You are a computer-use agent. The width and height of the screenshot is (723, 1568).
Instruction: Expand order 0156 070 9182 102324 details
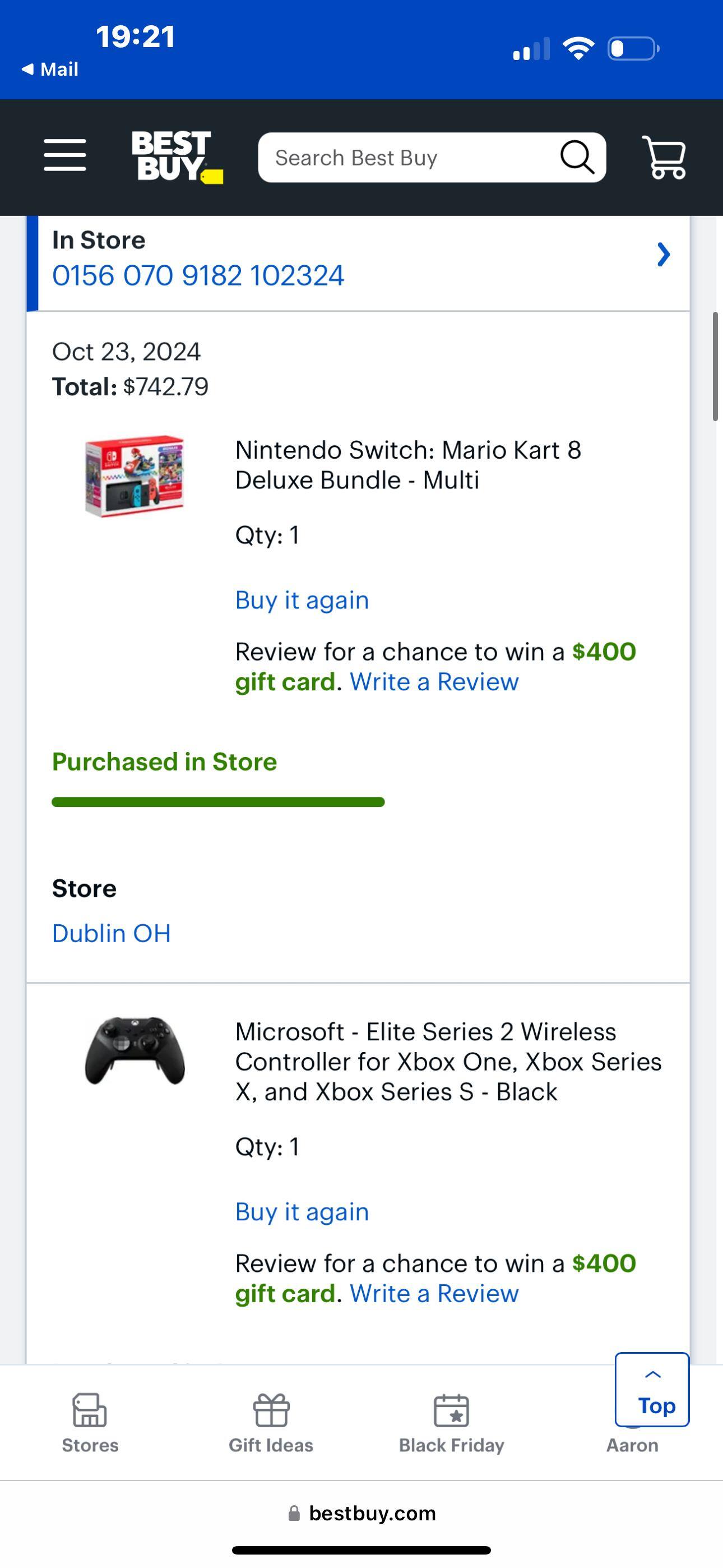(662, 255)
